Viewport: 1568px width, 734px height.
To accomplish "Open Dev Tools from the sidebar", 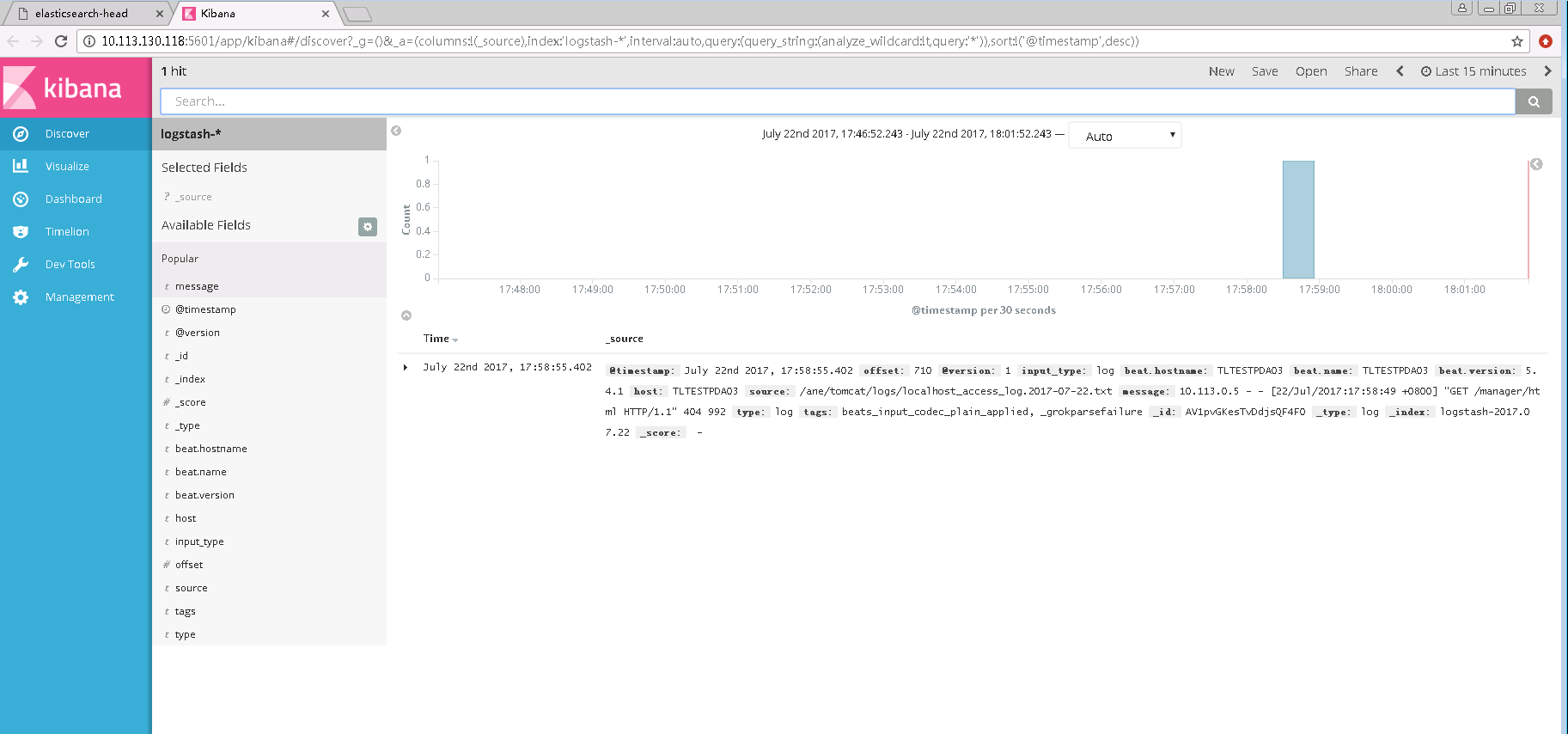I will click(76, 265).
